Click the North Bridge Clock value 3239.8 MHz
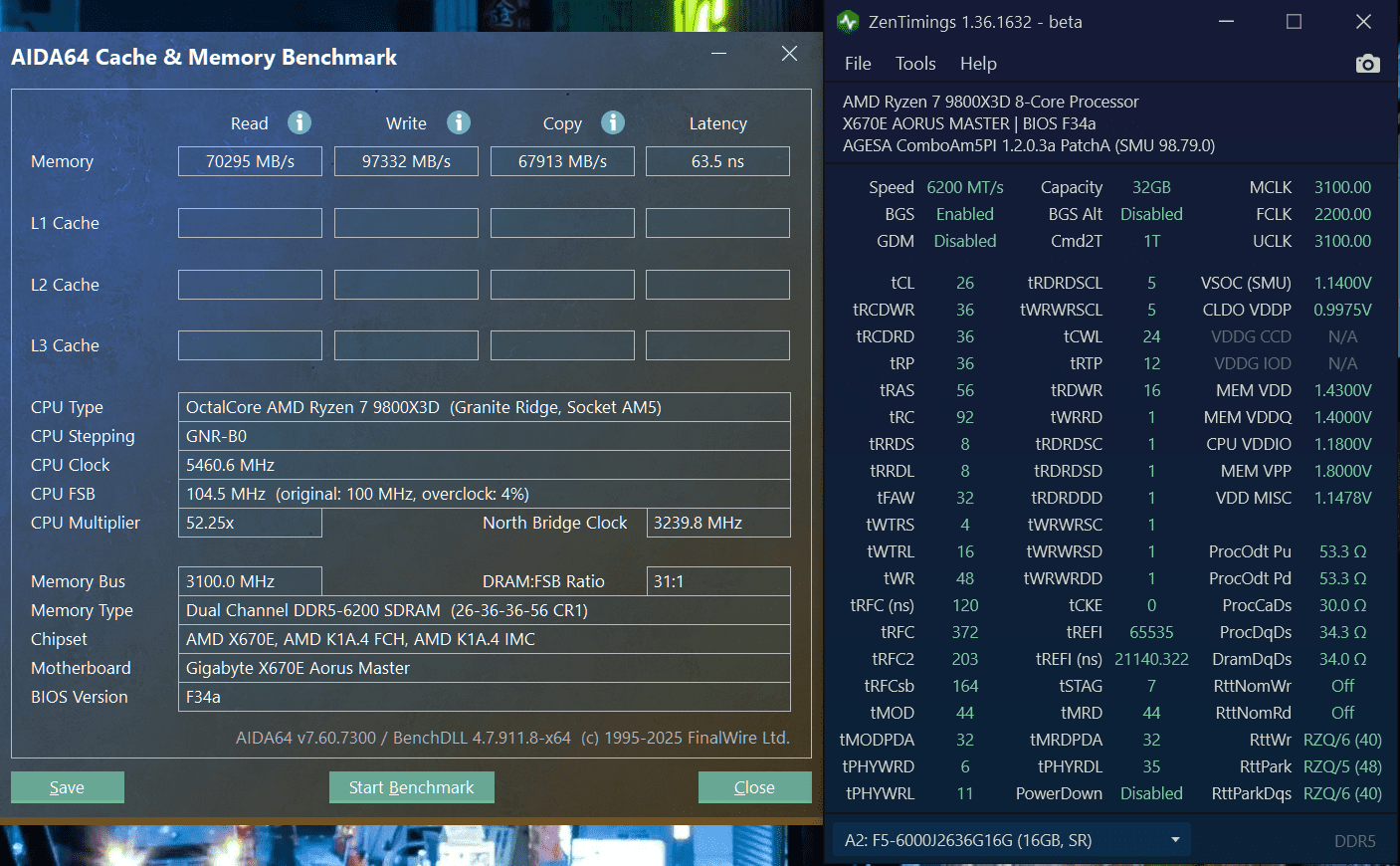This screenshot has height=866, width=1400. tap(718, 523)
